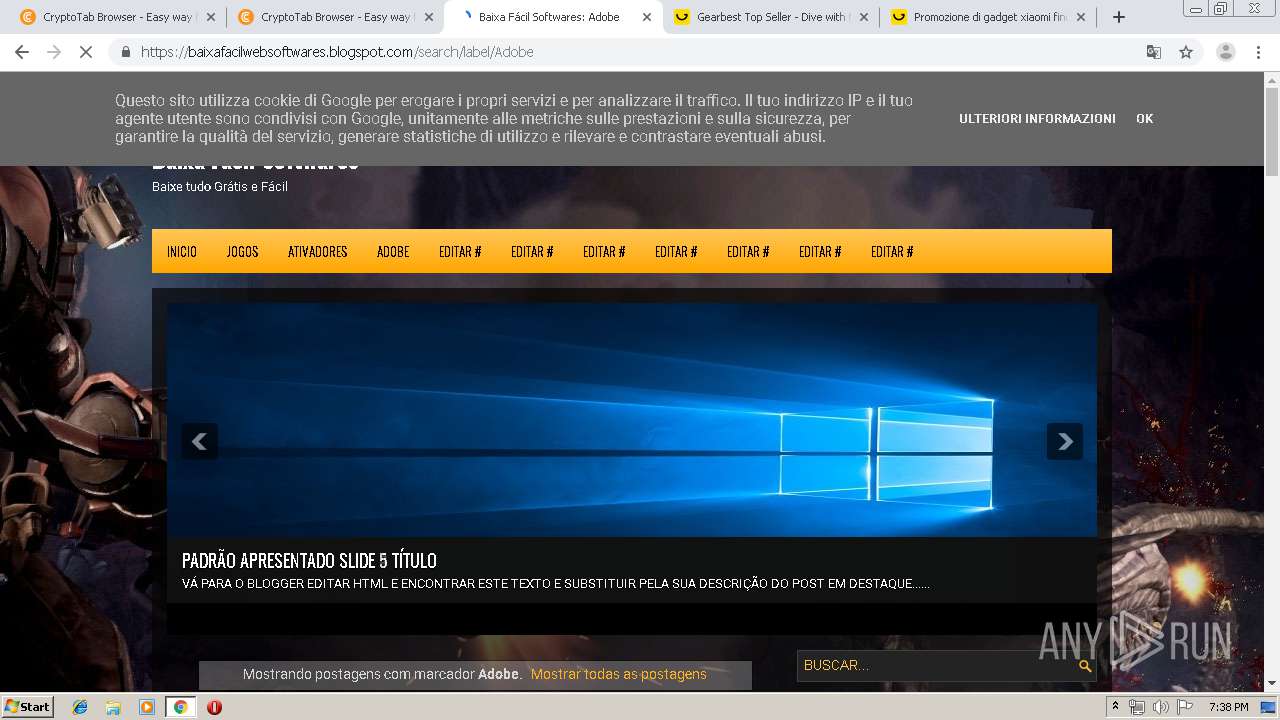Open the PADRÃO APRESENTADO SLIDE 5 TÍTULO heading

coord(309,560)
